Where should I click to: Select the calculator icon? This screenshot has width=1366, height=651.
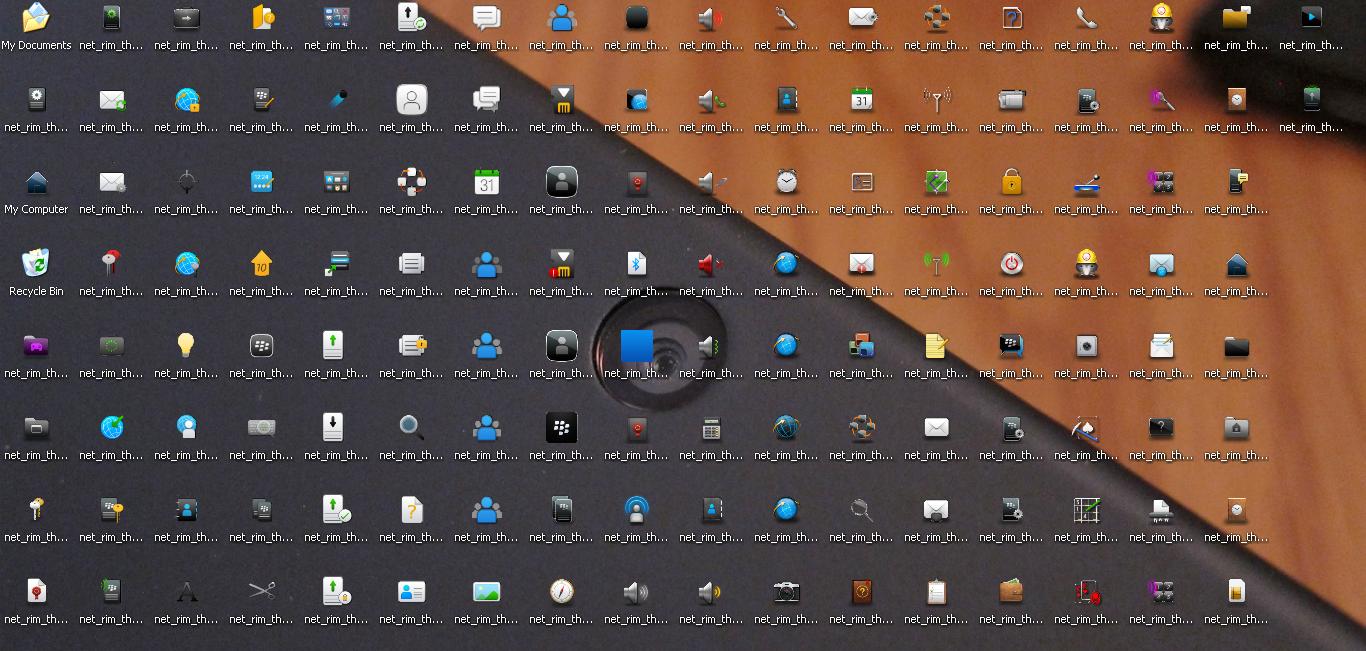pyautogui.click(x=711, y=428)
